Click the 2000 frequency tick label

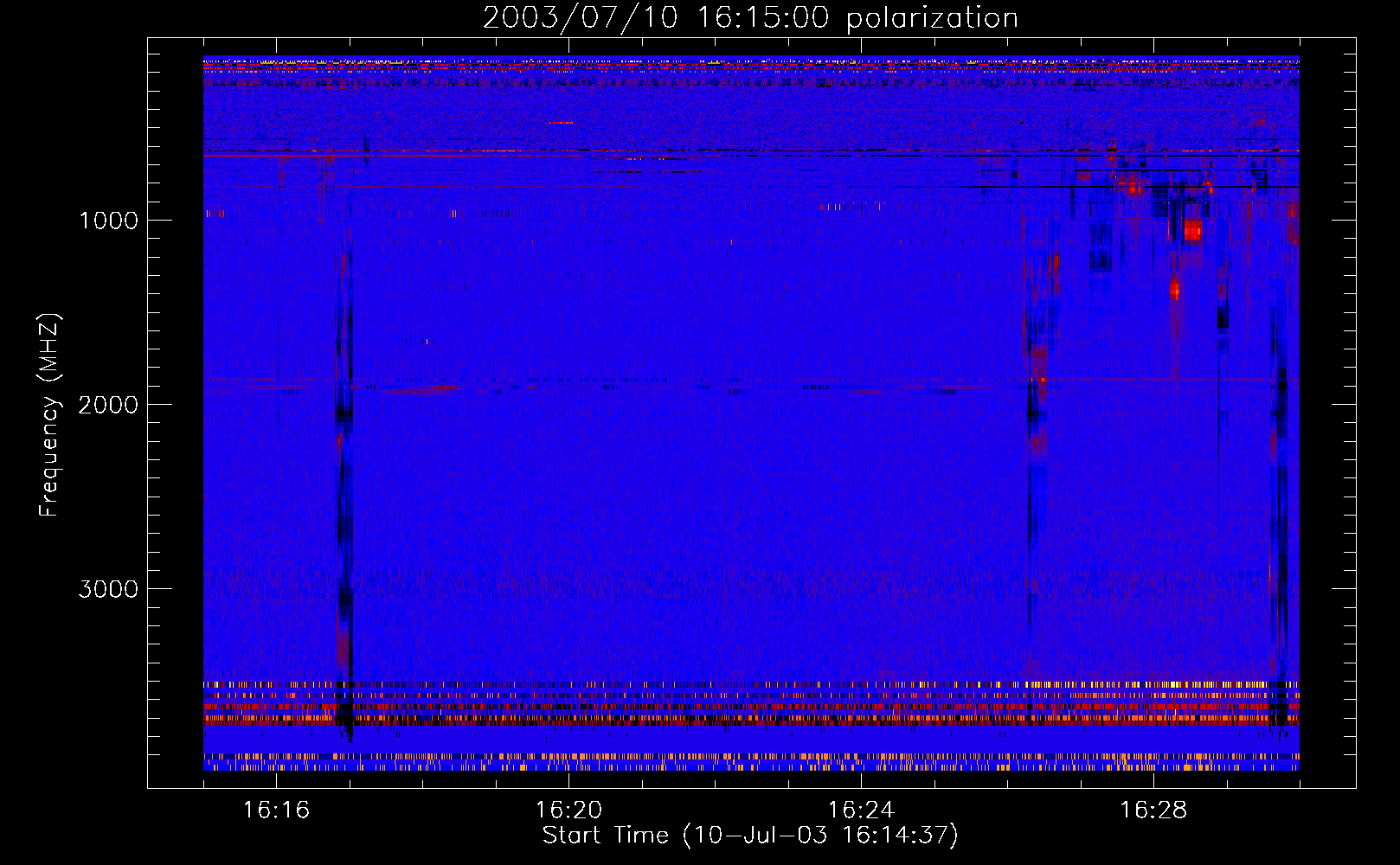(108, 405)
